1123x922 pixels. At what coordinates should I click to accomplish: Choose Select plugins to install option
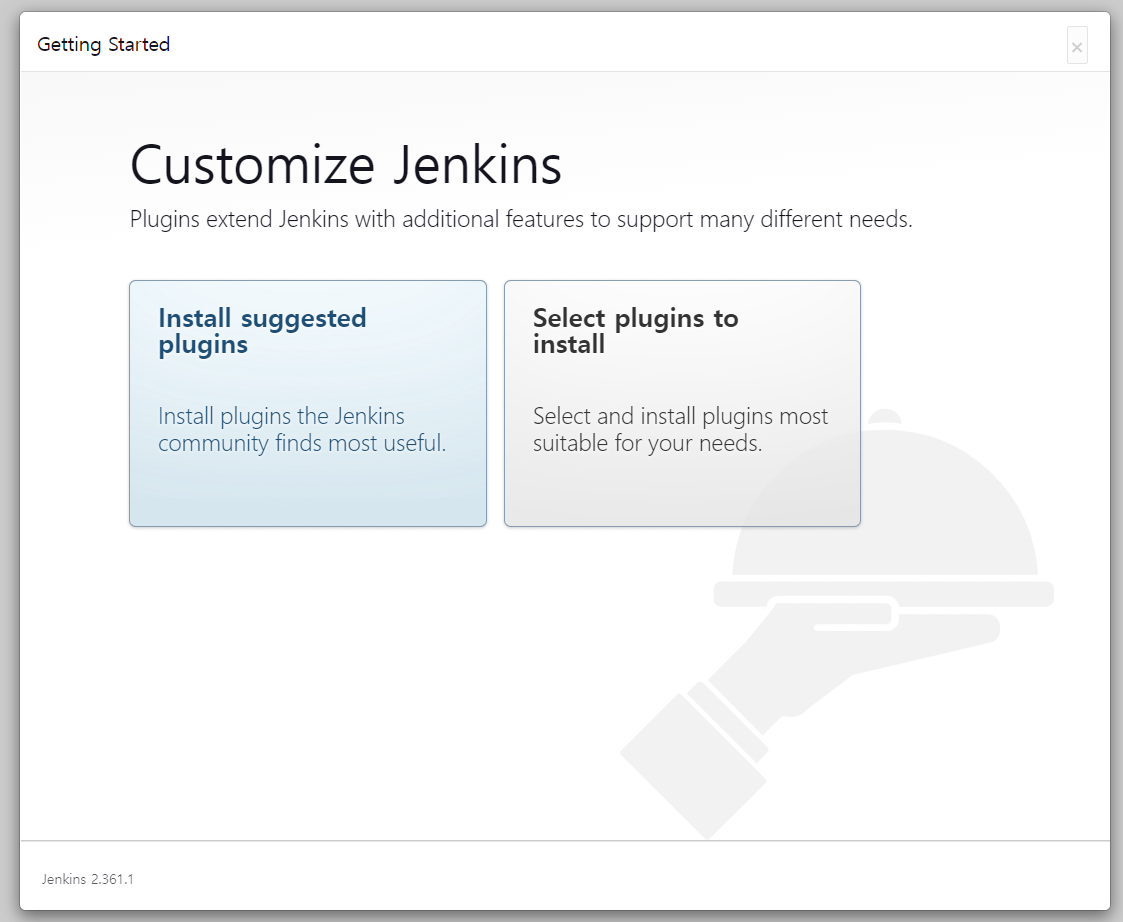(682, 403)
